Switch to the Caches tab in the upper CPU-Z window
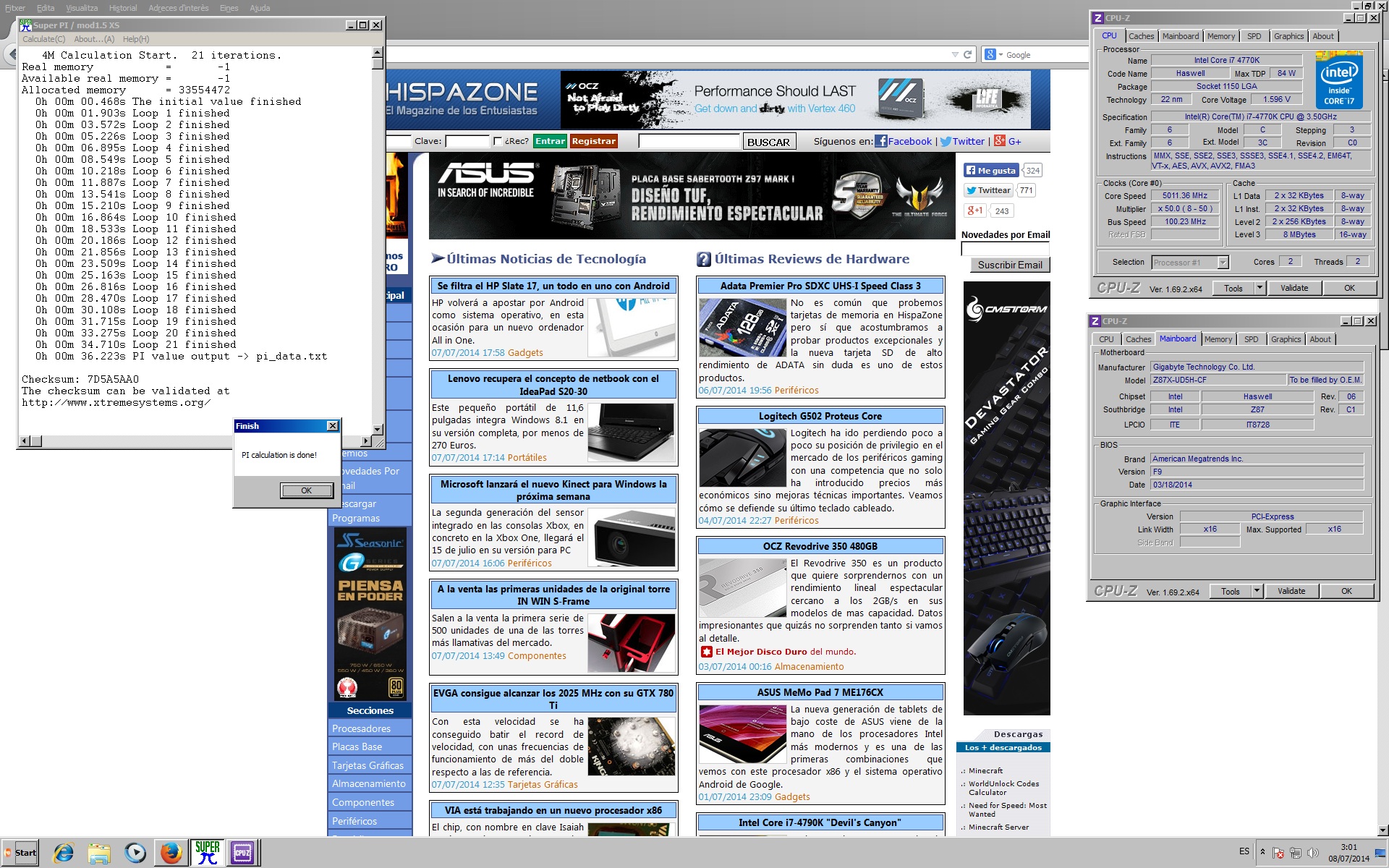The width and height of the screenshot is (1389, 868). pos(1141,36)
